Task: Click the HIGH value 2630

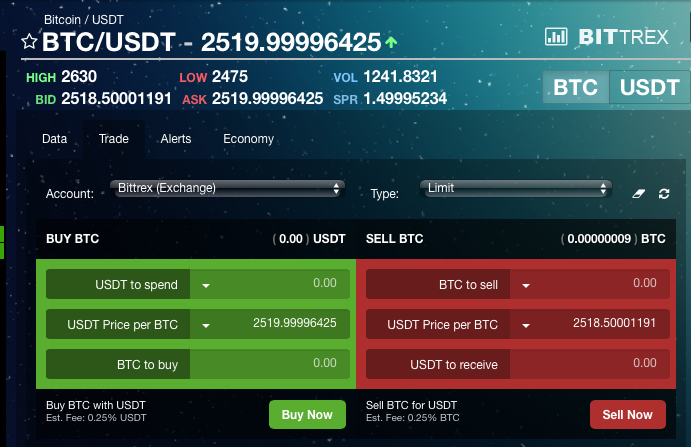Action: point(79,77)
